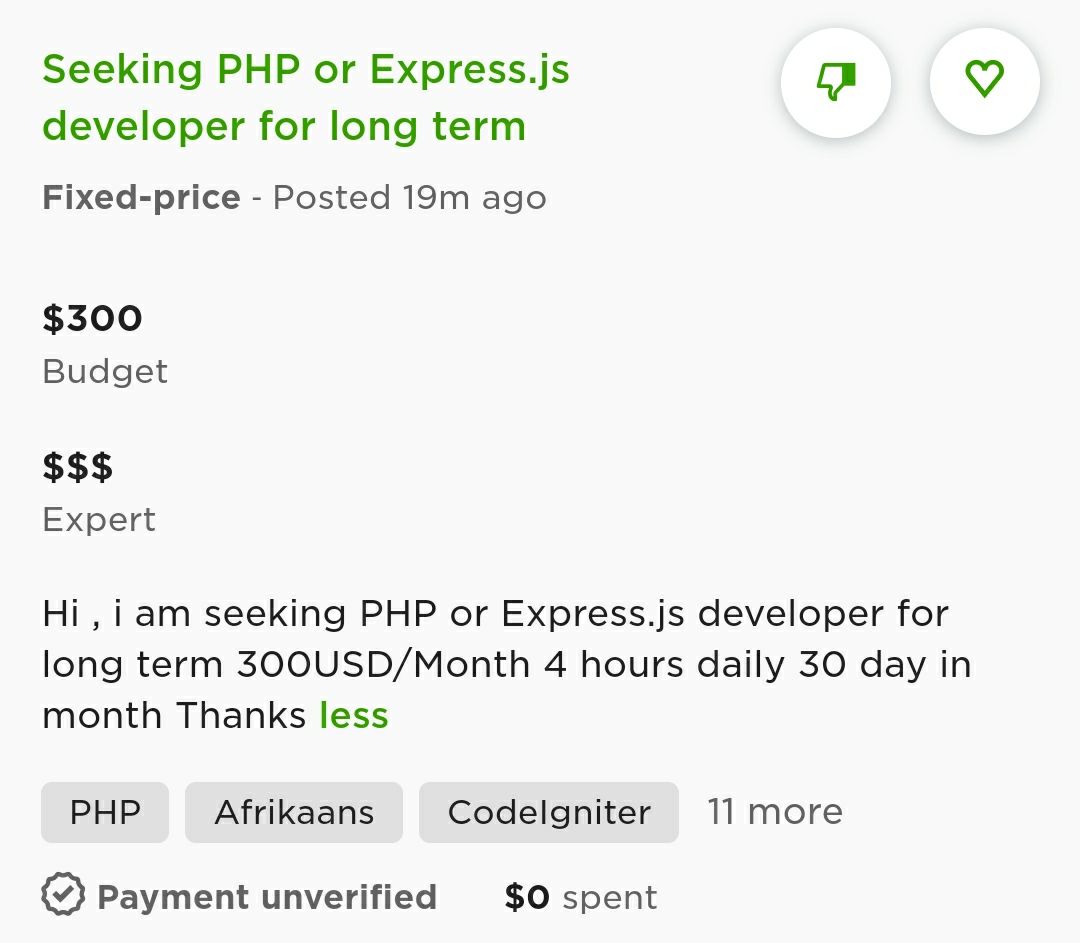
Task: Expand the skills list via '11 more'
Action: 775,811
